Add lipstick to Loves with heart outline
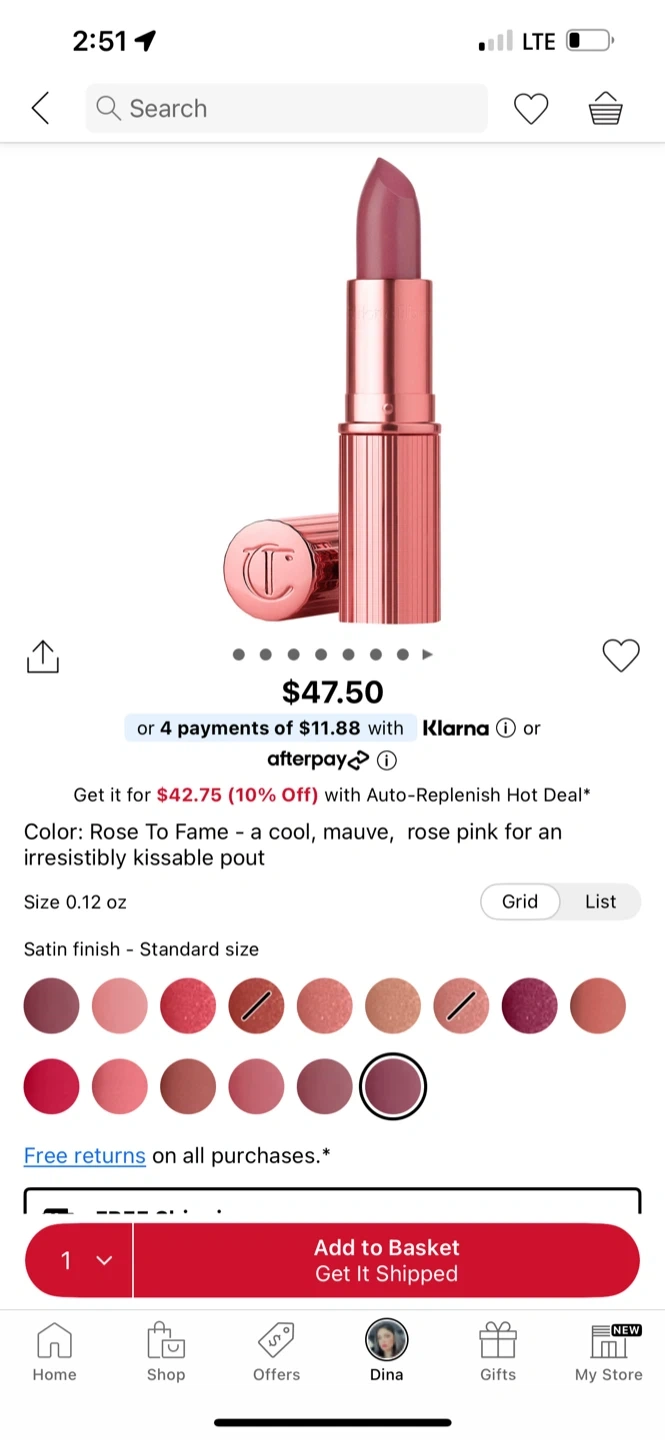The width and height of the screenshot is (665, 1440). coord(620,656)
